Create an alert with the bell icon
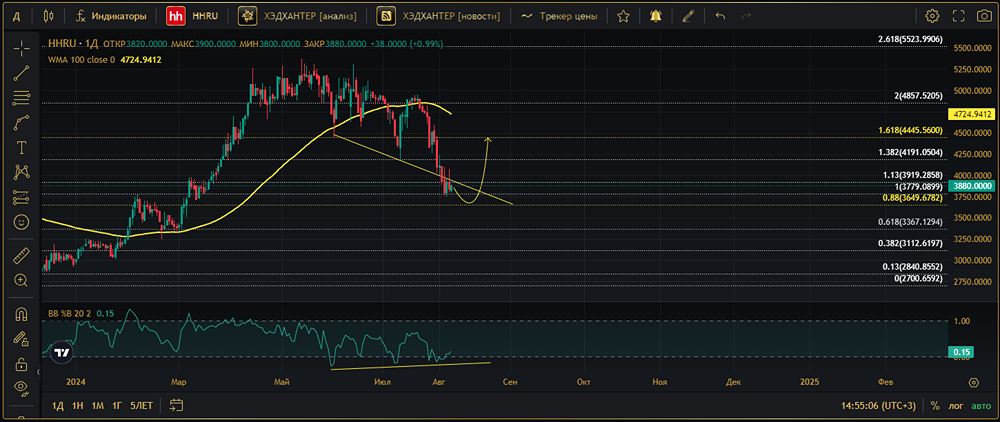 (x=655, y=16)
